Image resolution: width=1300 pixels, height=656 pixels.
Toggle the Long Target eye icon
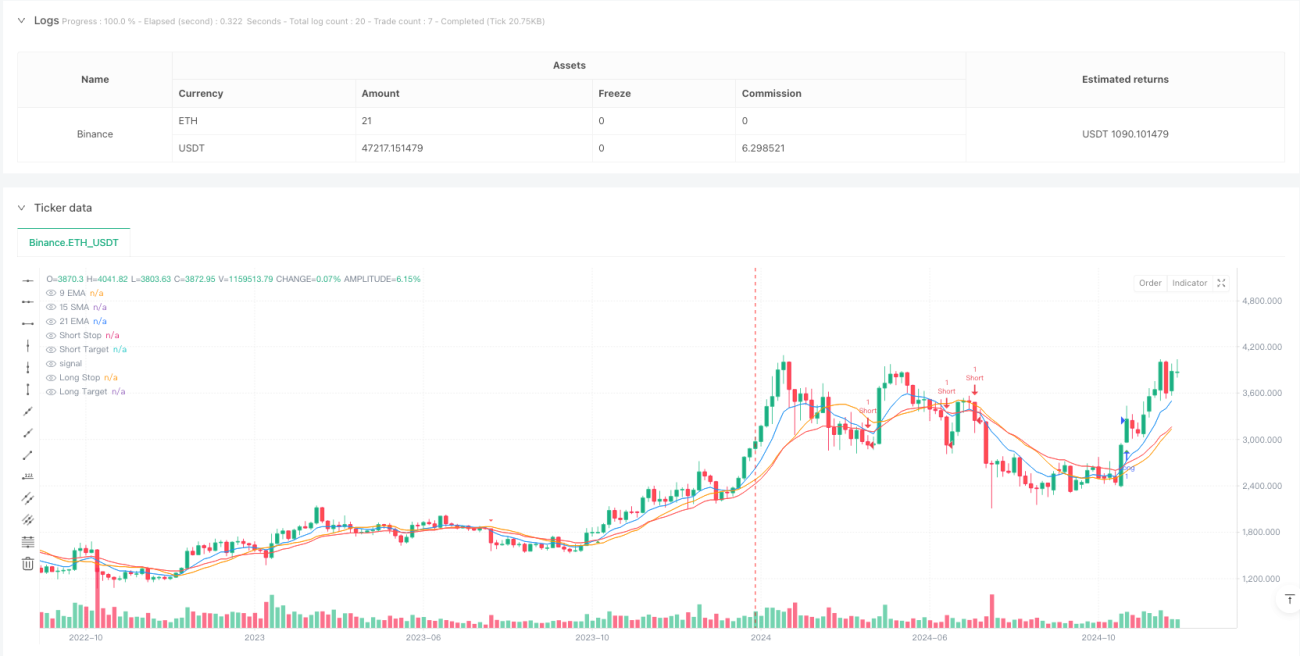click(52, 391)
